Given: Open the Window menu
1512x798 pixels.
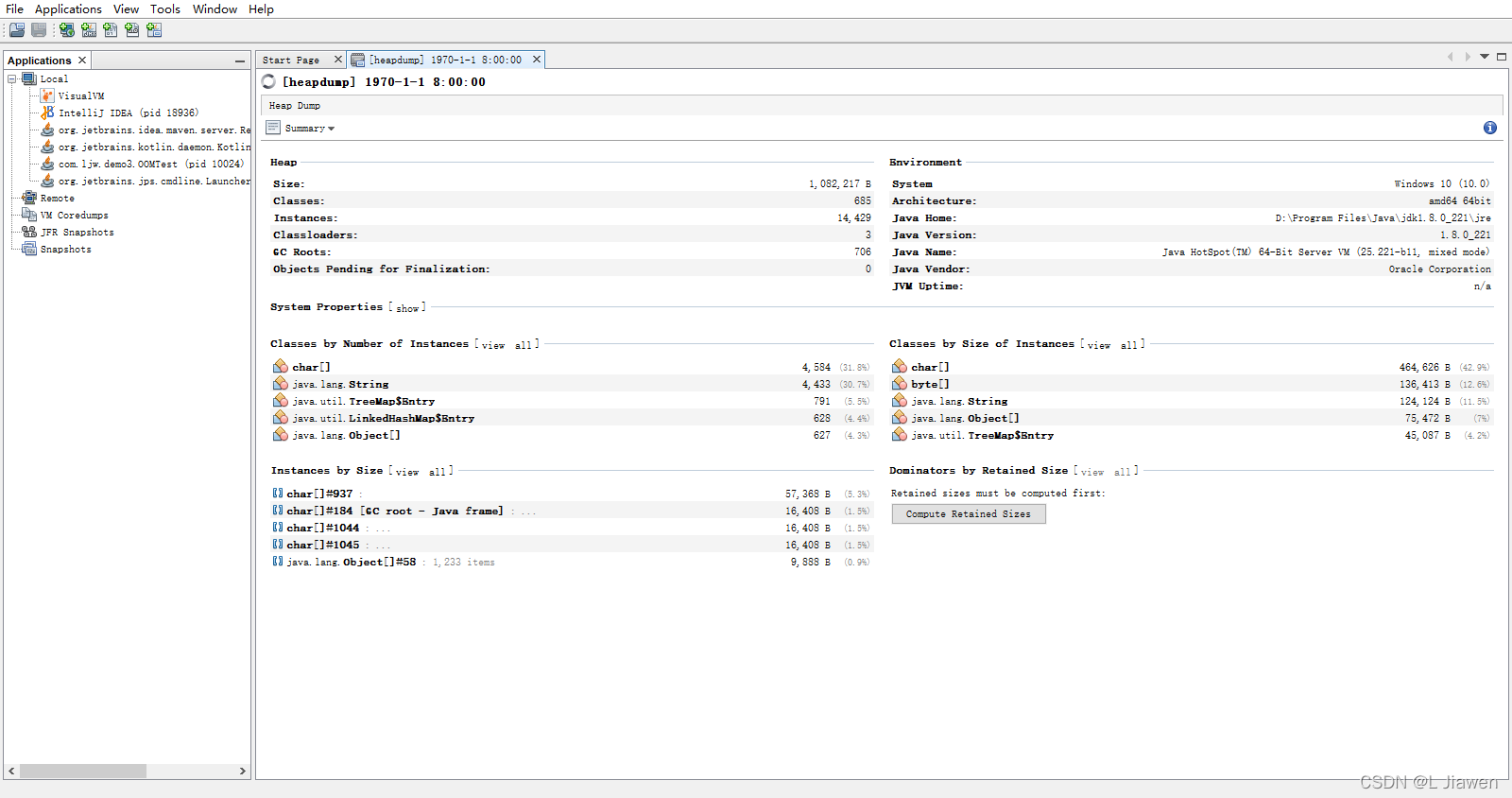Looking at the screenshot, I should pyautogui.click(x=215, y=9).
